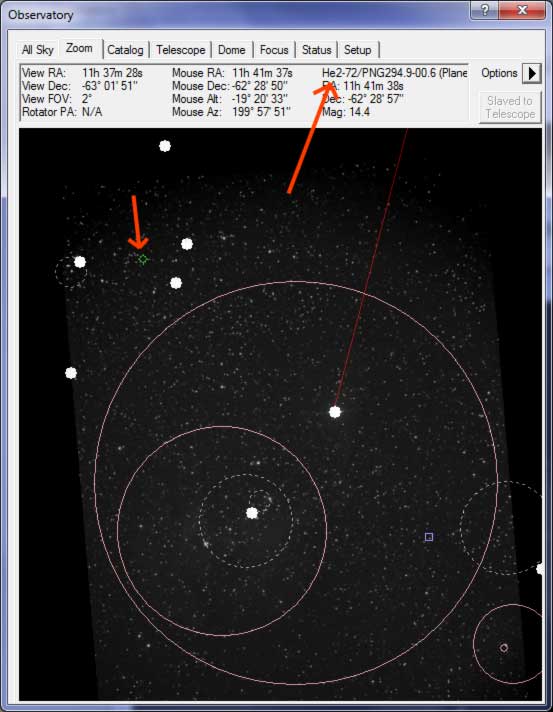Click Mouse Az value 199° 57' 51"

click(x=261, y=112)
